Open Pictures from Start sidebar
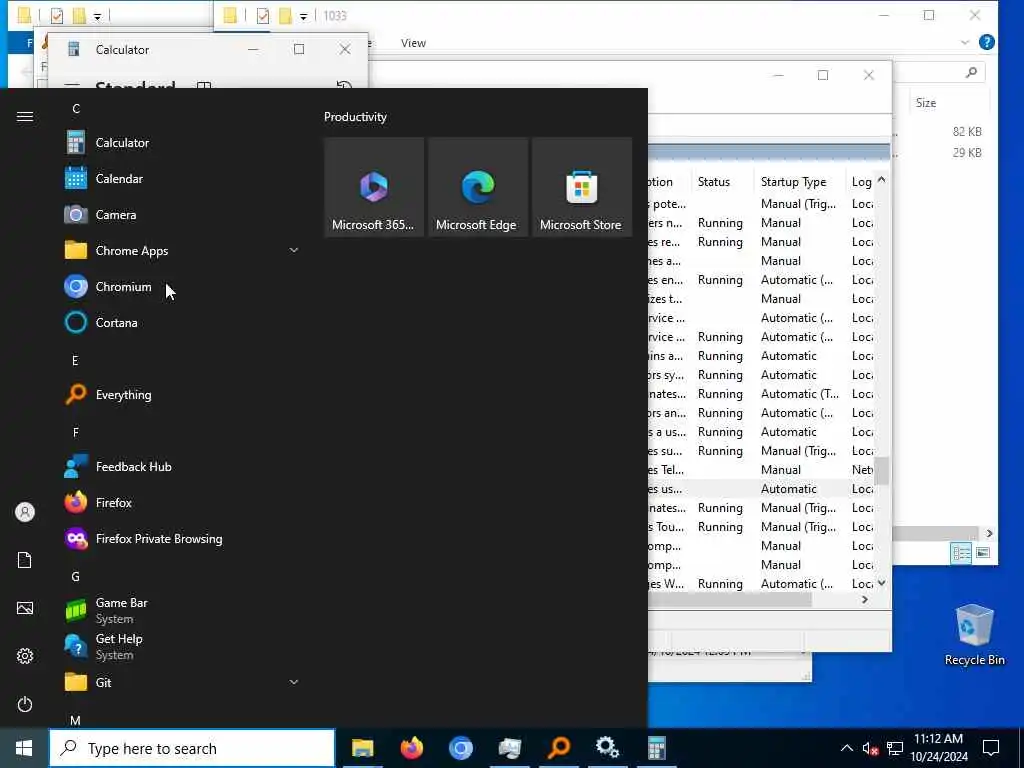The width and height of the screenshot is (1024, 768). pyautogui.click(x=25, y=608)
